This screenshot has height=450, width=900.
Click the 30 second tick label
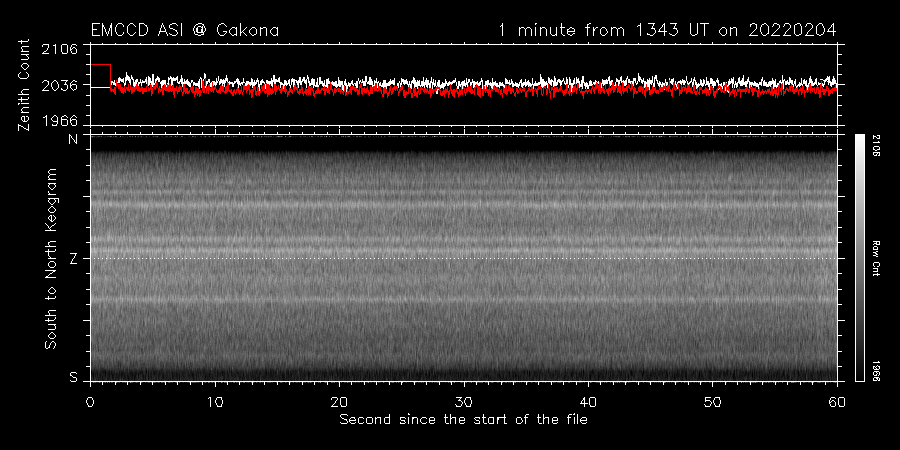464,401
